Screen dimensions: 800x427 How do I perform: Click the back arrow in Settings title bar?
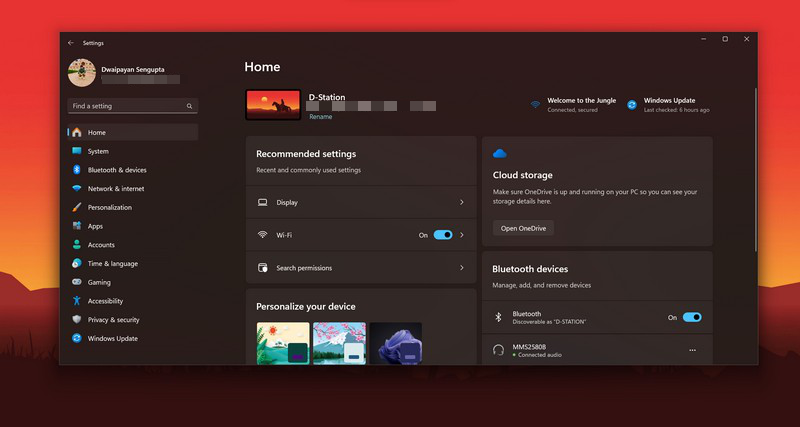pos(71,43)
